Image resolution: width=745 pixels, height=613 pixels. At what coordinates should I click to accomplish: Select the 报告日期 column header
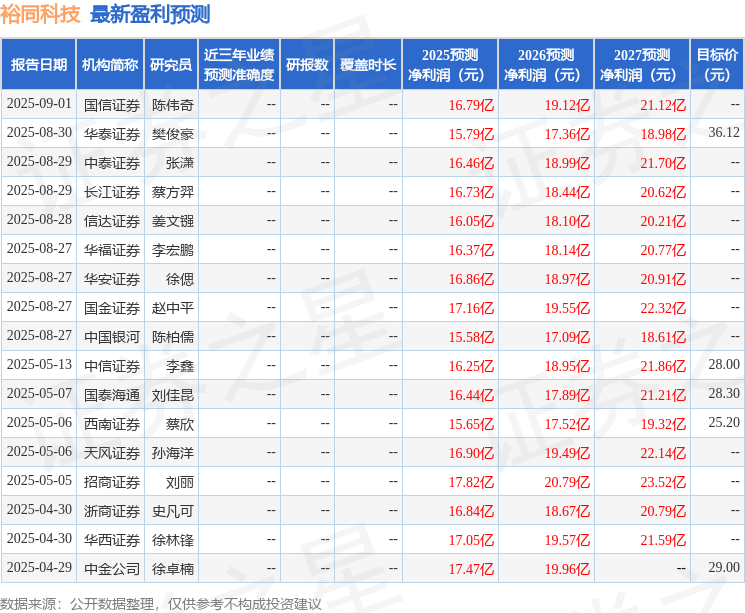(38, 65)
